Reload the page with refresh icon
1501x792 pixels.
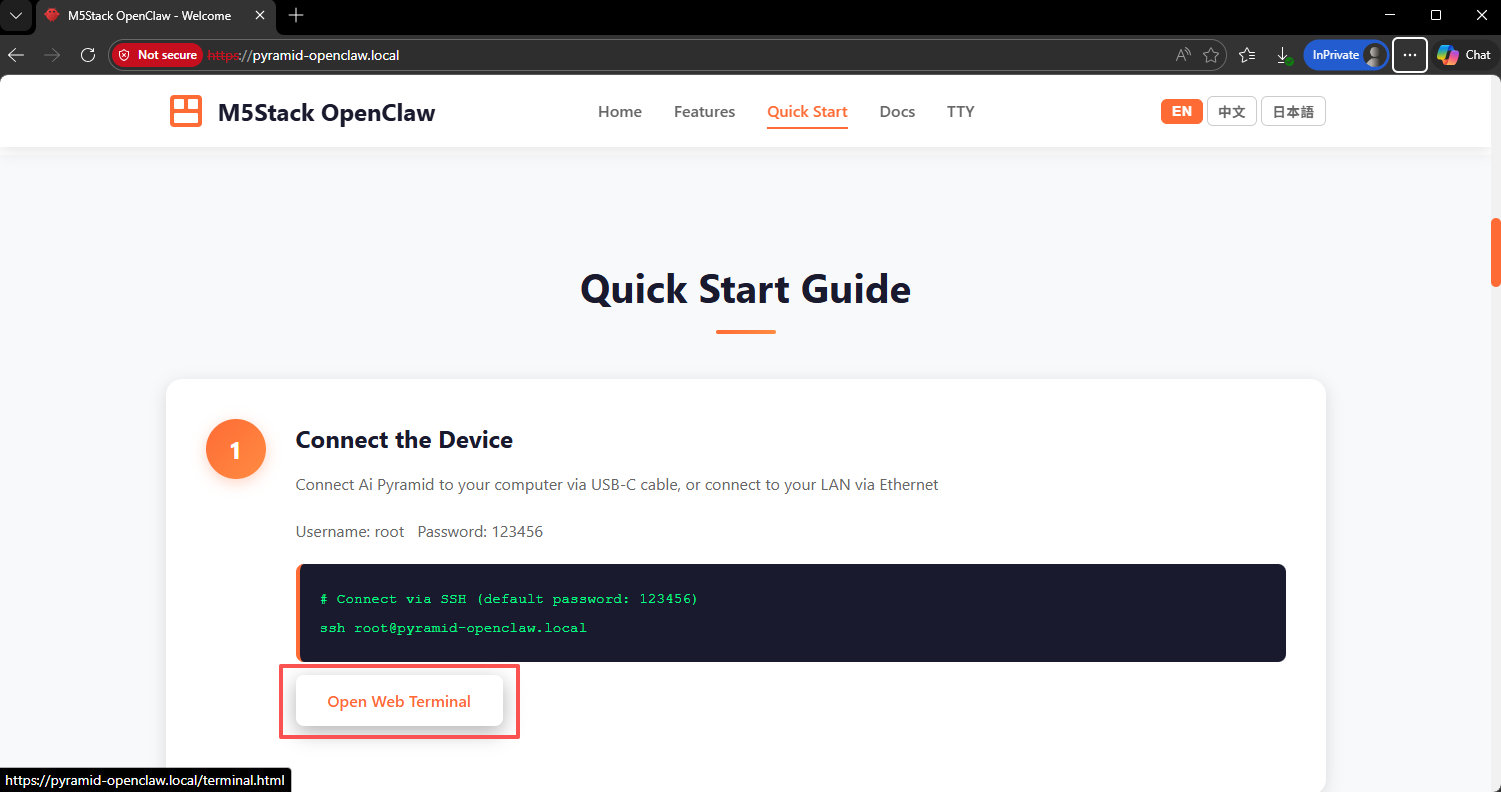[x=88, y=55]
